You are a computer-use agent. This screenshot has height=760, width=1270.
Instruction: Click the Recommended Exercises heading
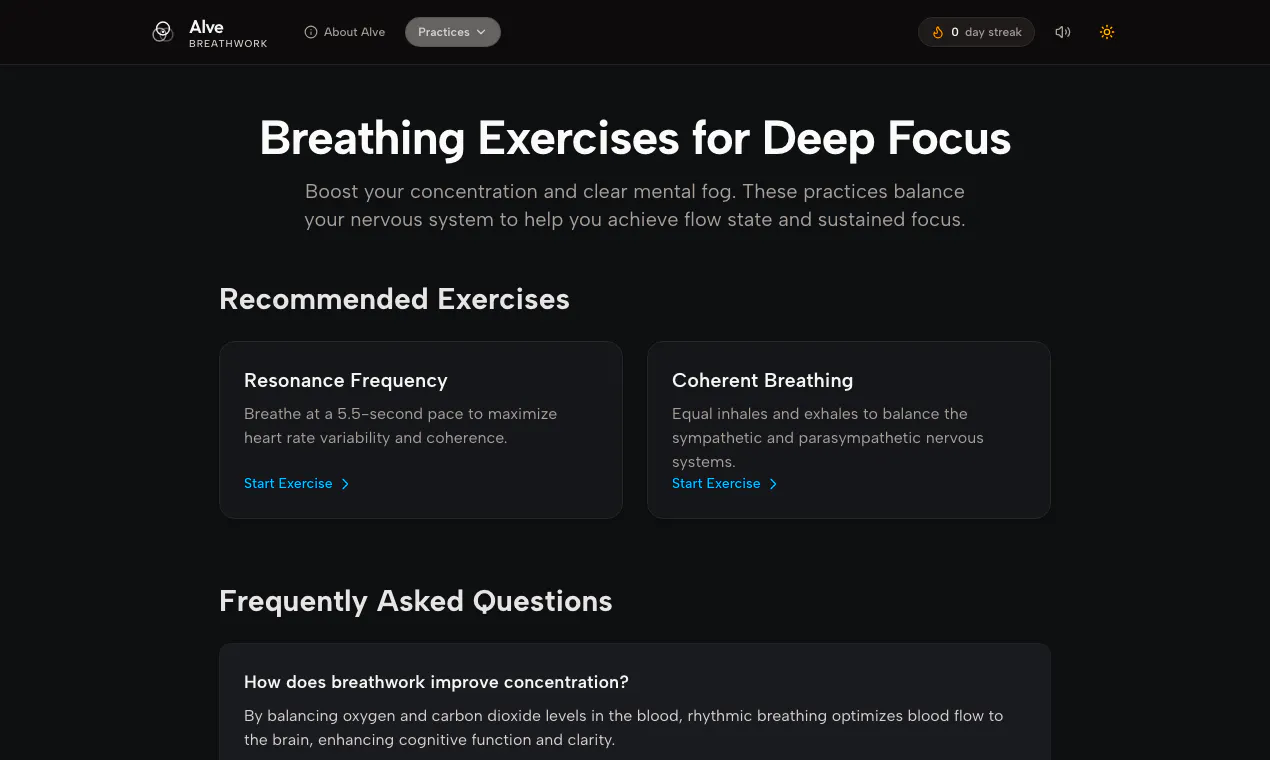(394, 299)
